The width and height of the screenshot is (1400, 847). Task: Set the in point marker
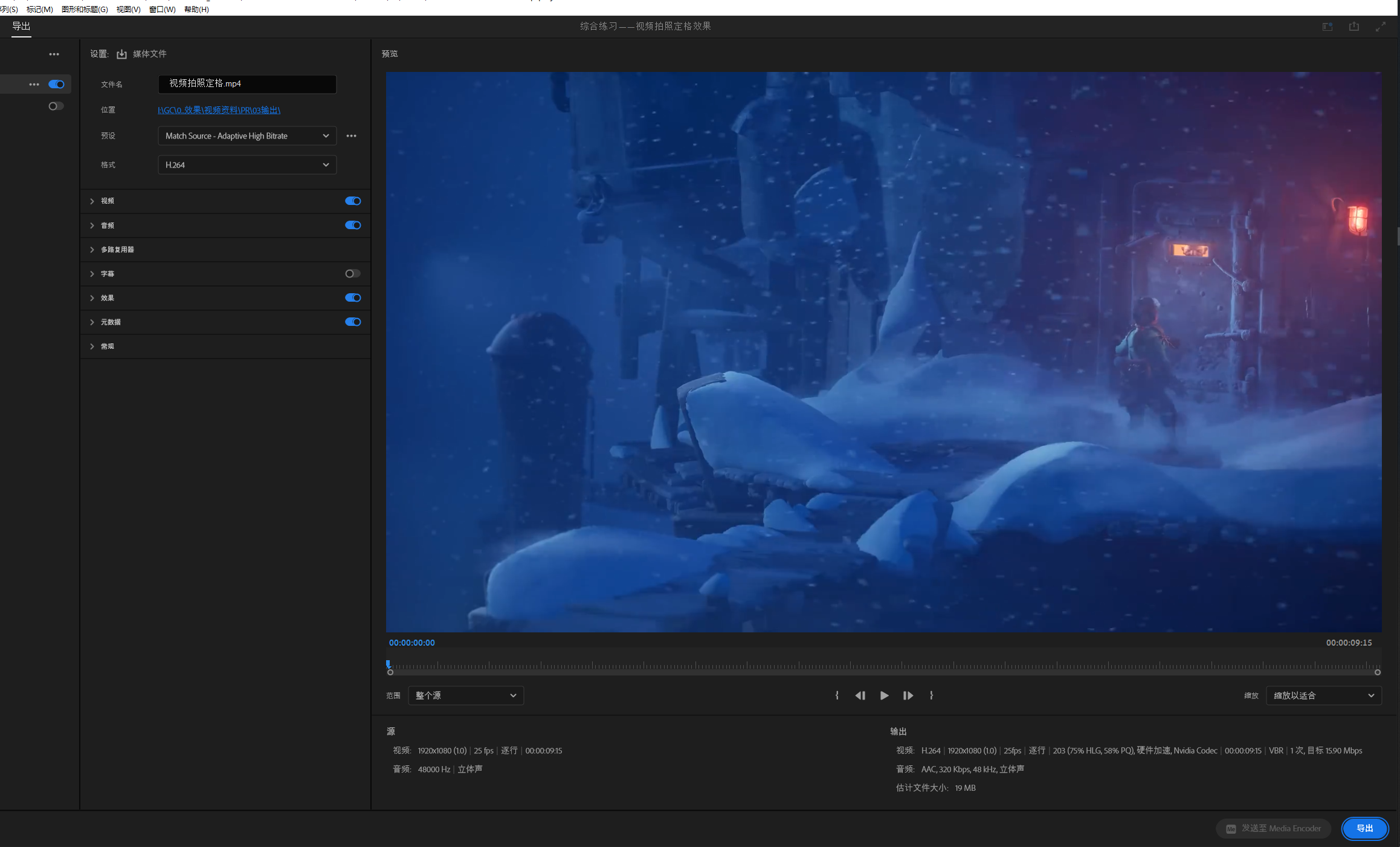837,695
